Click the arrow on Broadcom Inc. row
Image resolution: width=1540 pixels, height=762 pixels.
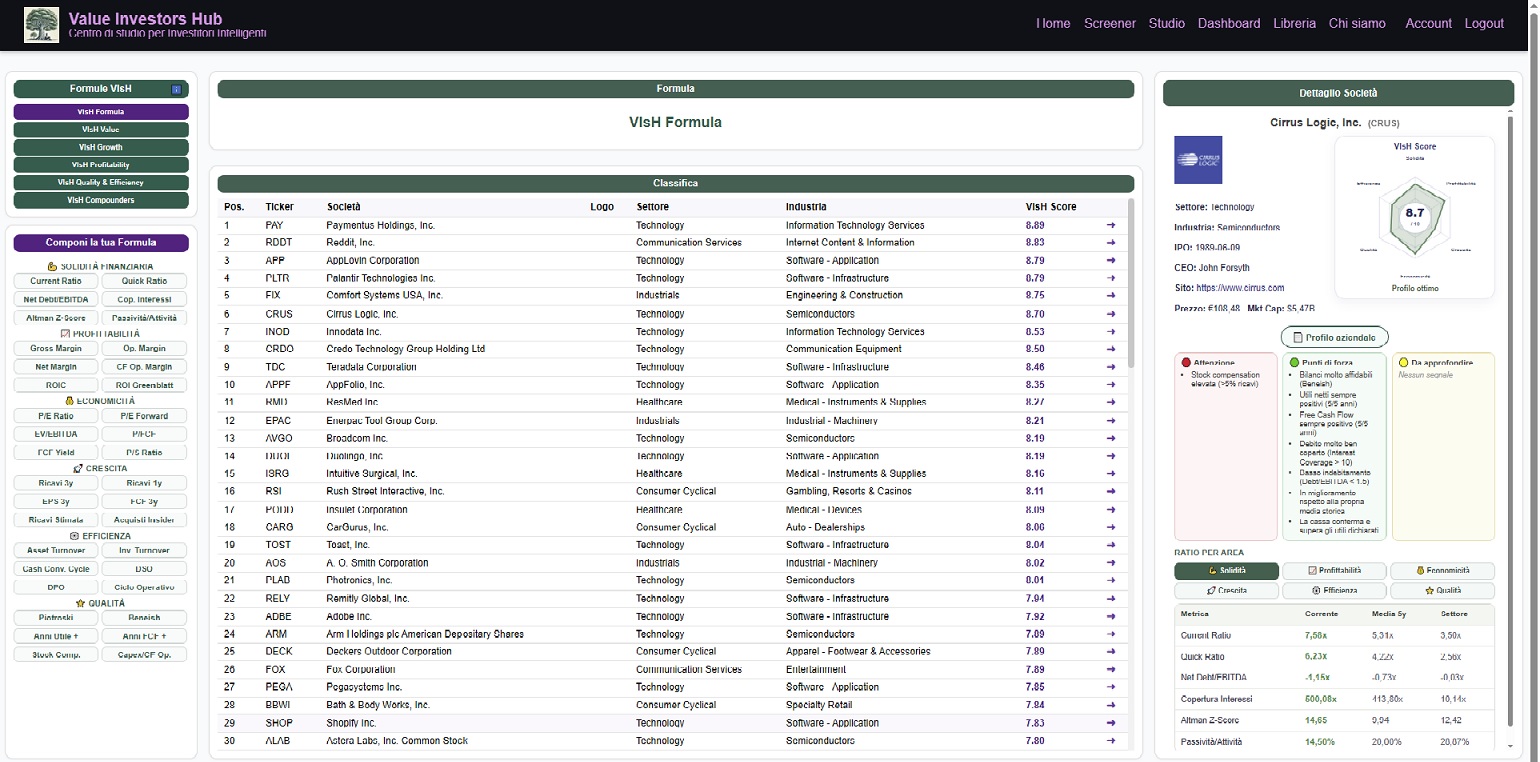pyautogui.click(x=1111, y=438)
